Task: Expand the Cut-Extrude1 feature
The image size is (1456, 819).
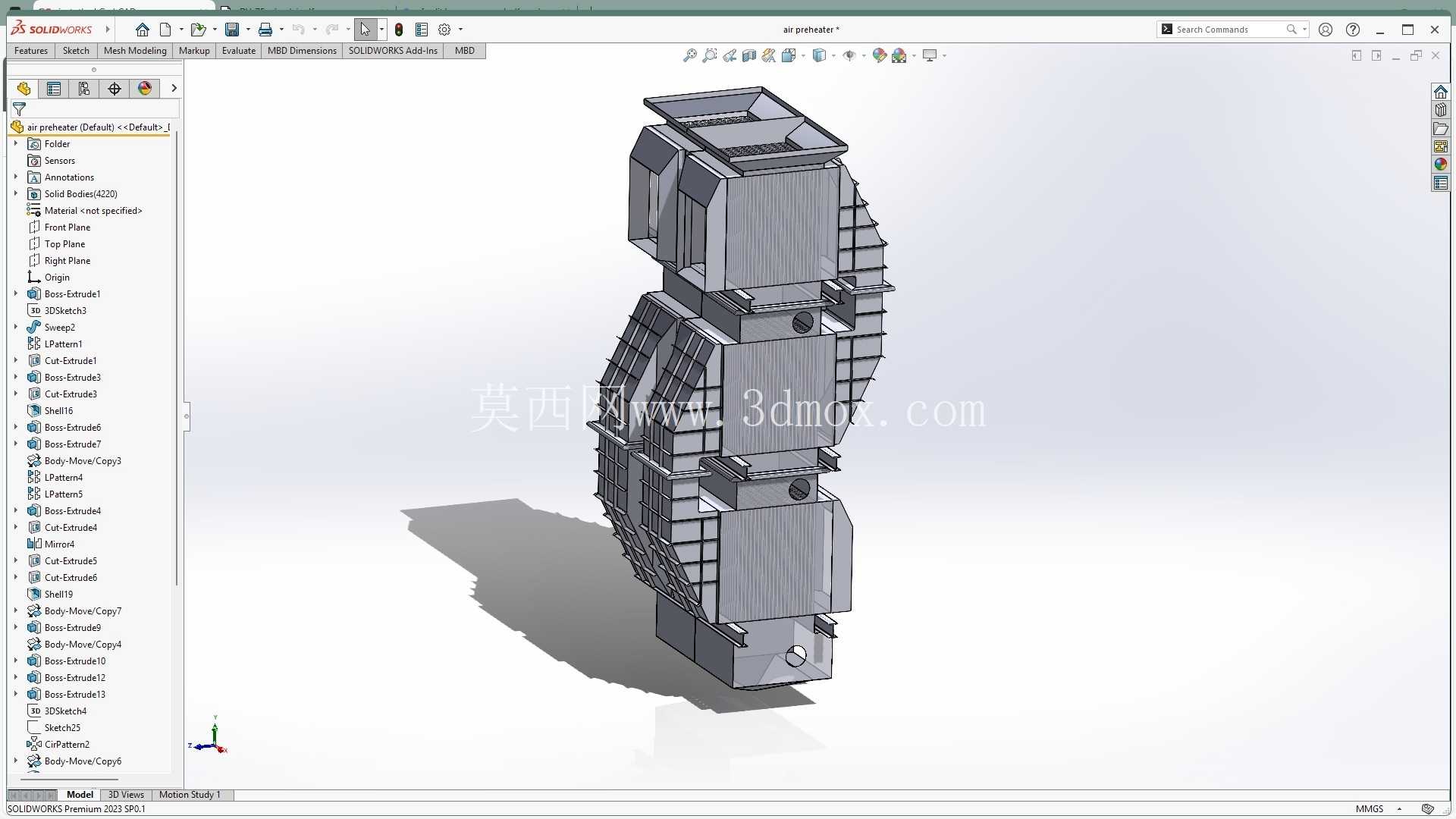Action: 15,360
